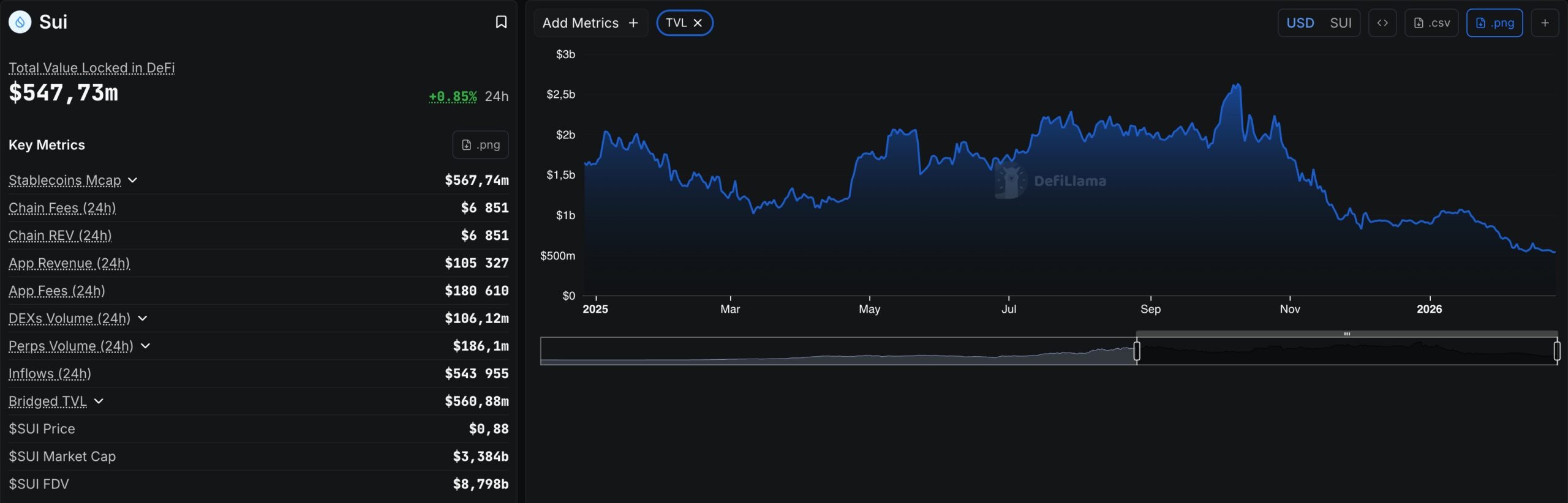
Task: Click the $105 327 app revenue value
Action: pos(477,263)
